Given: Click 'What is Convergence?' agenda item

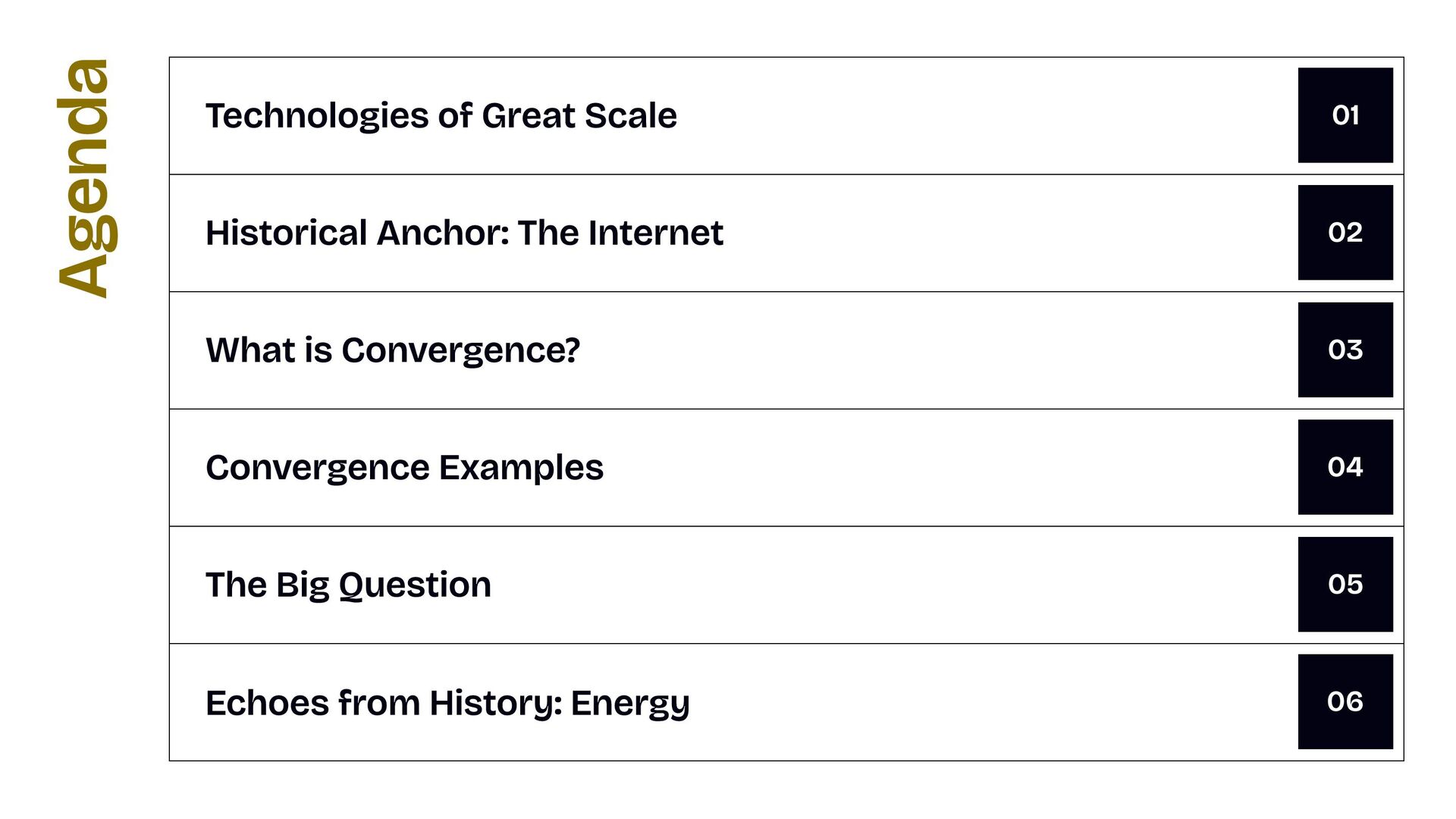Looking at the screenshot, I should [x=393, y=350].
